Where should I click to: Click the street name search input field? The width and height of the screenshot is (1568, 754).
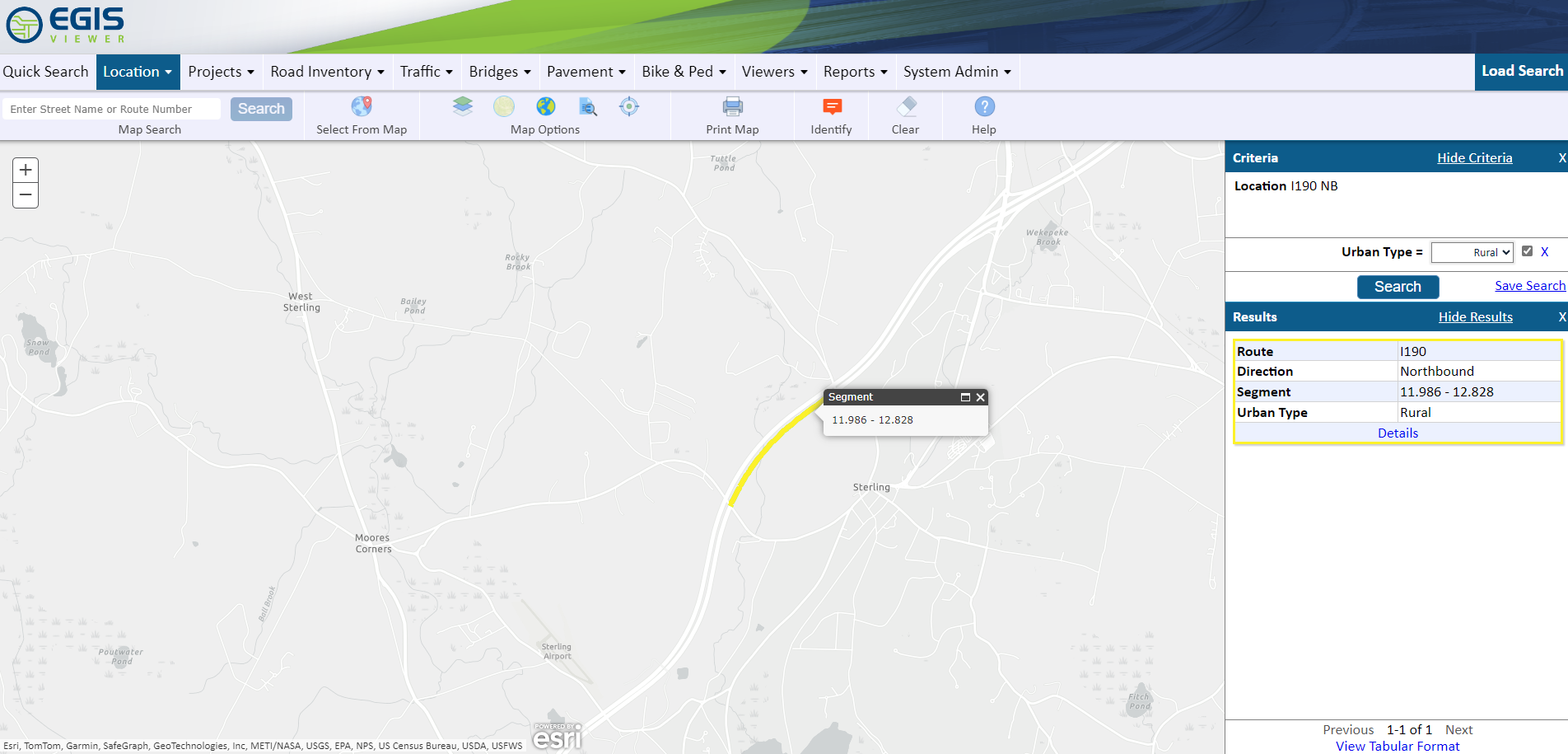click(111, 108)
